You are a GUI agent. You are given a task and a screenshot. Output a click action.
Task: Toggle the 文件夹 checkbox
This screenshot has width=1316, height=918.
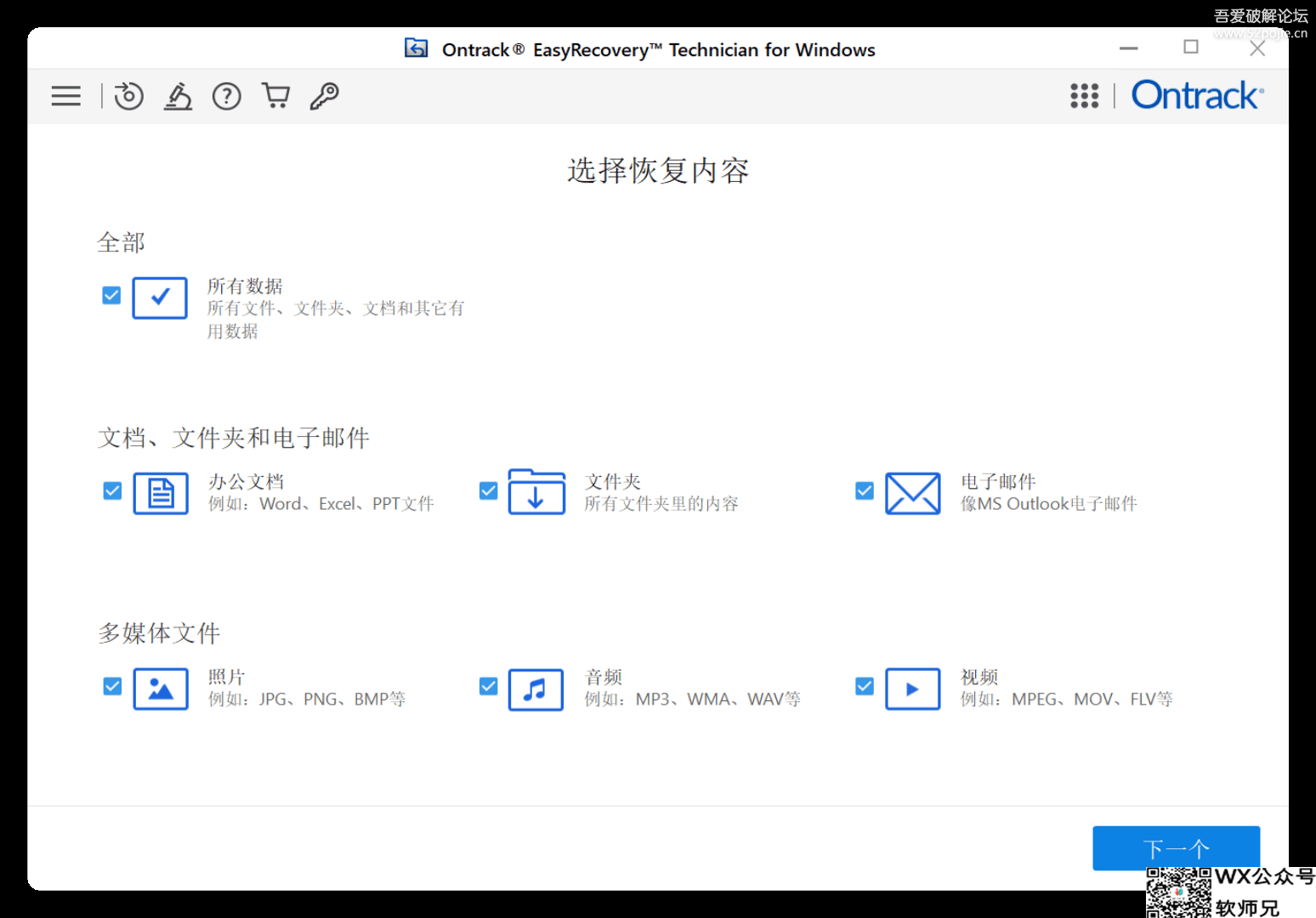[488, 490]
